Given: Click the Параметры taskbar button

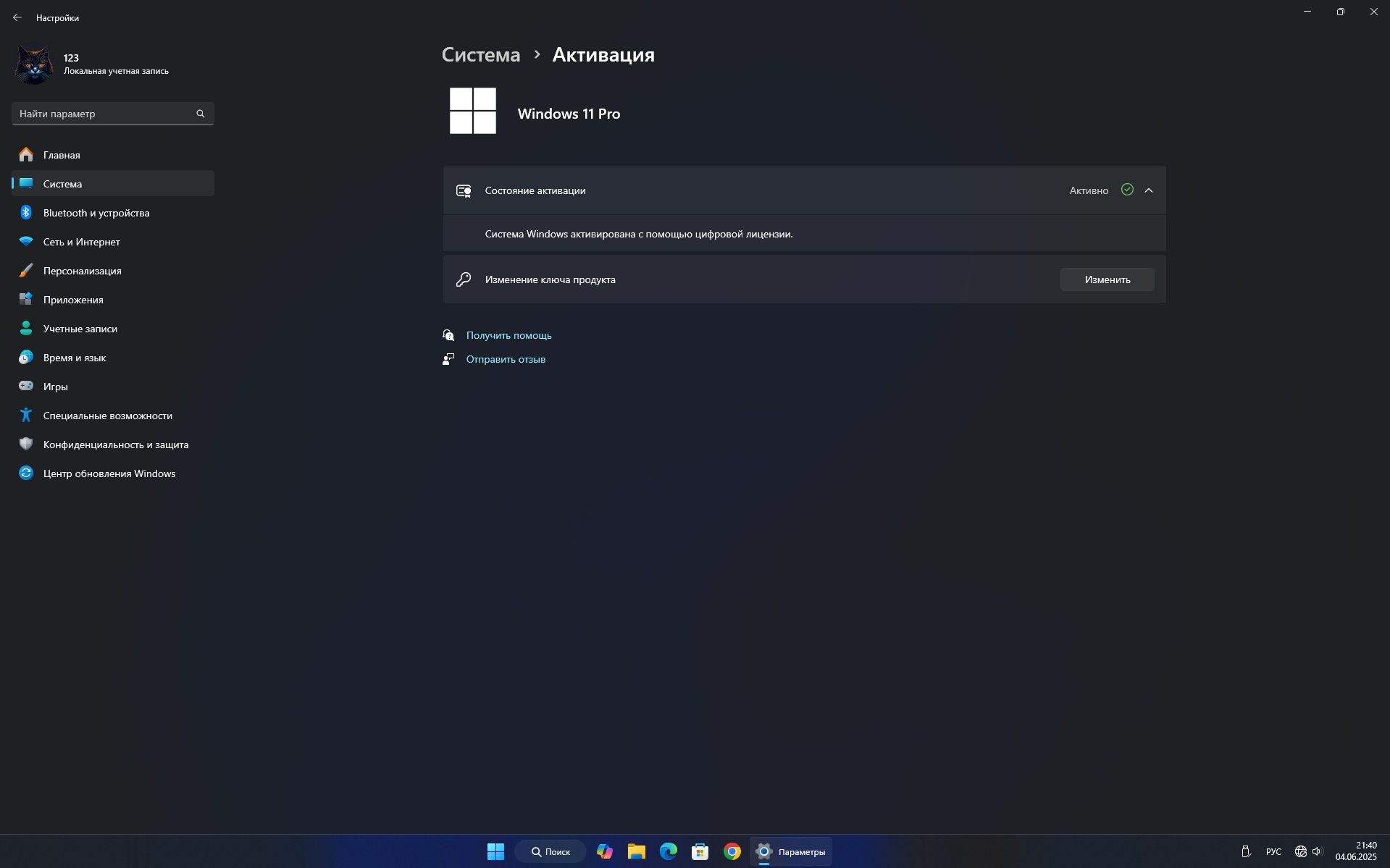Looking at the screenshot, I should pyautogui.click(x=791, y=851).
